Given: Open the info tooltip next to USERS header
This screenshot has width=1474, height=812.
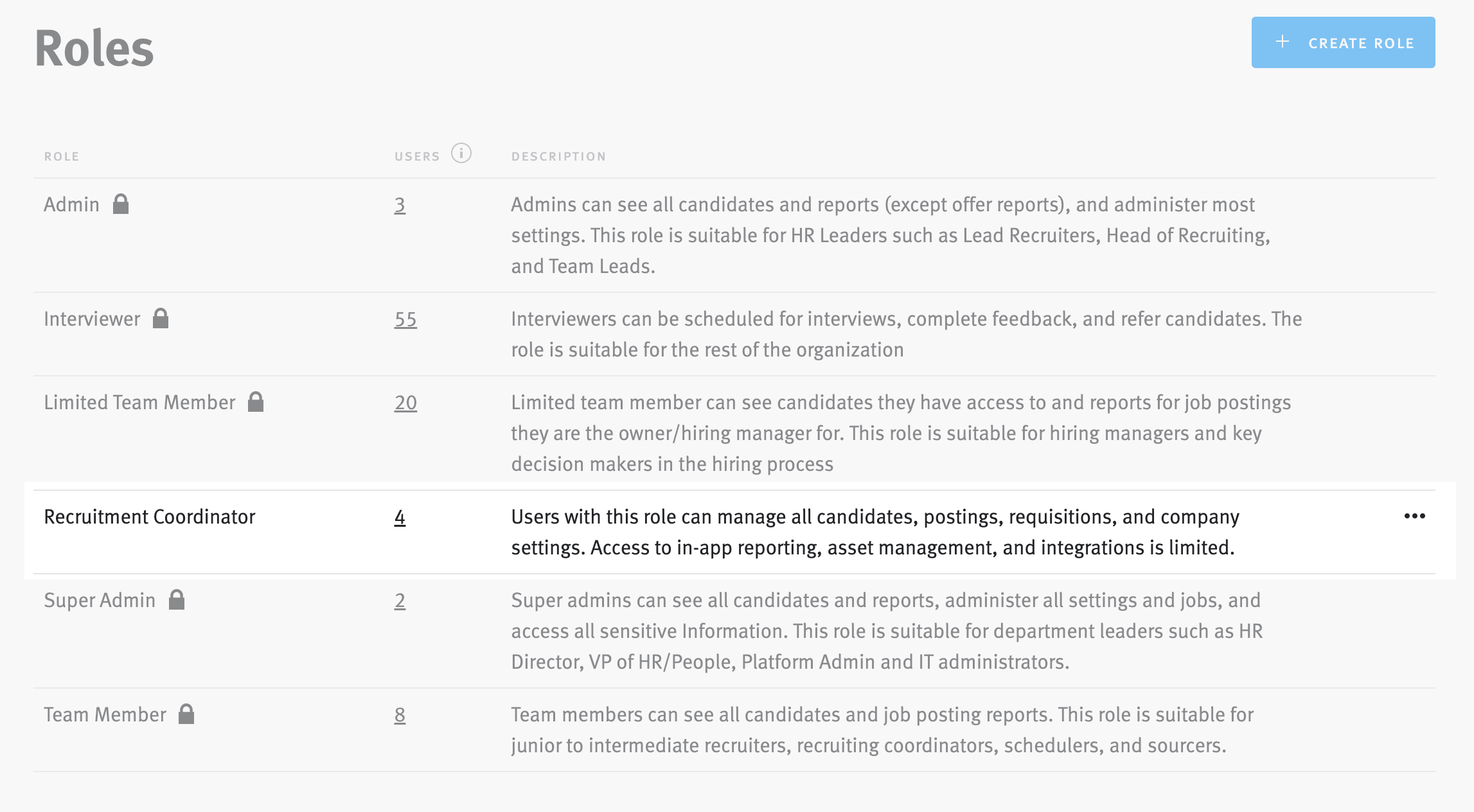Looking at the screenshot, I should point(461,154).
